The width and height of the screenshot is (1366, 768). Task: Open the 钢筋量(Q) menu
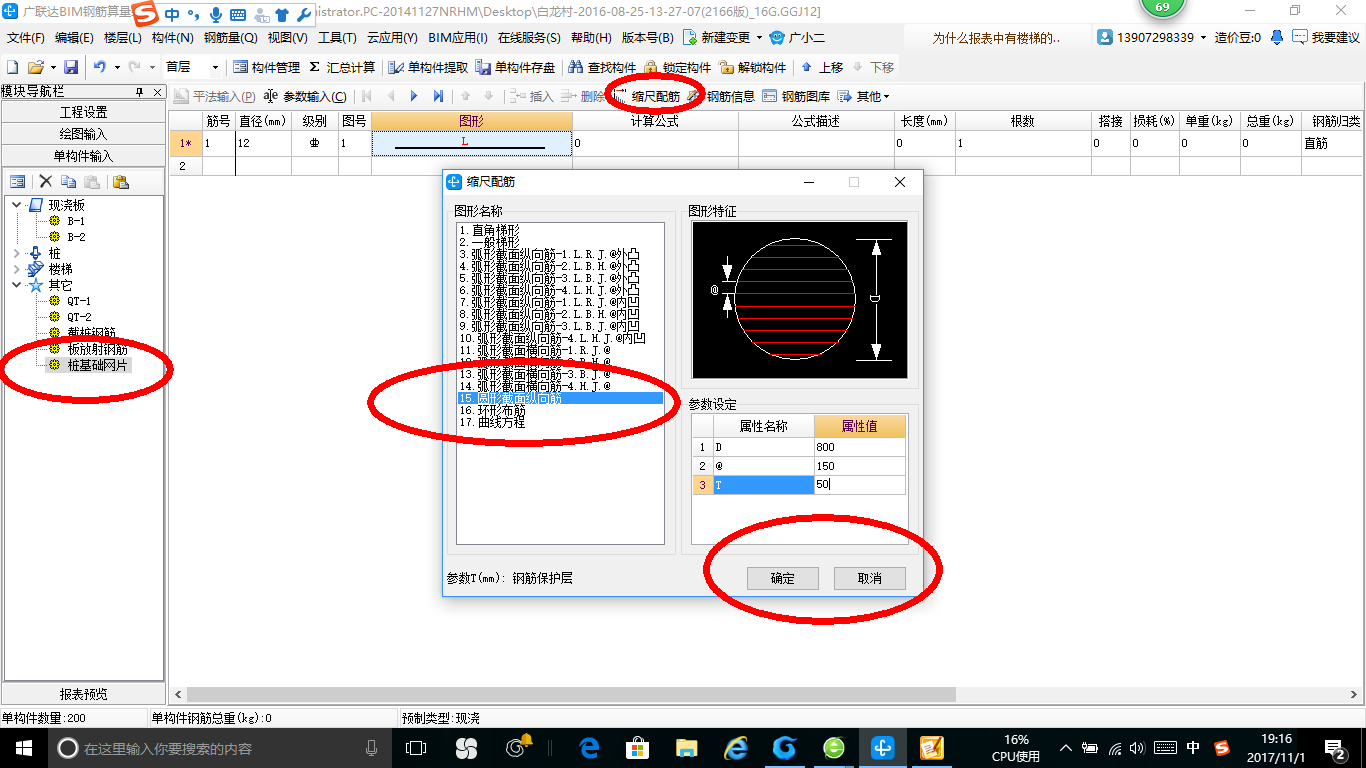point(231,37)
